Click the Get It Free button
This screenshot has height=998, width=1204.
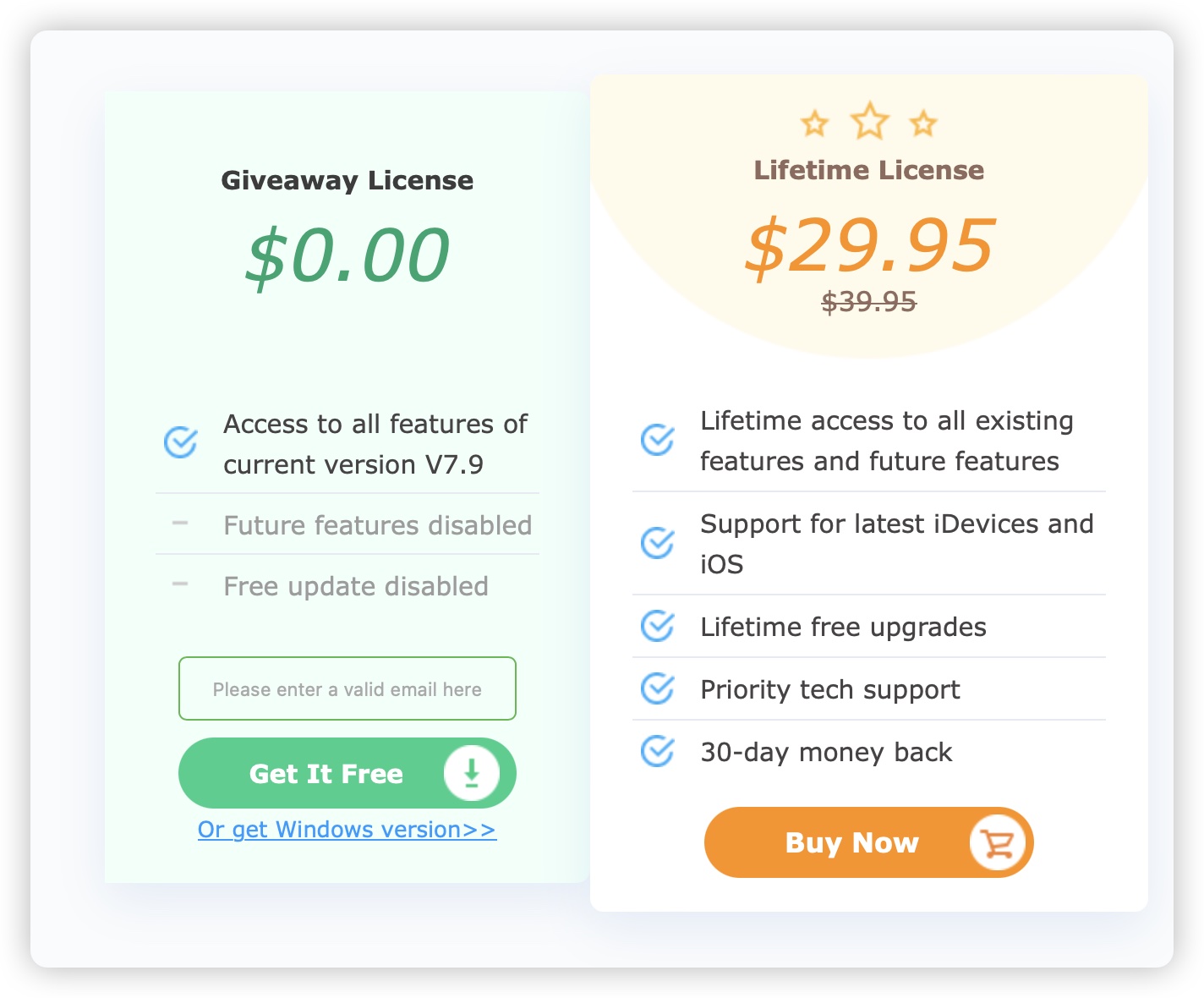[348, 773]
